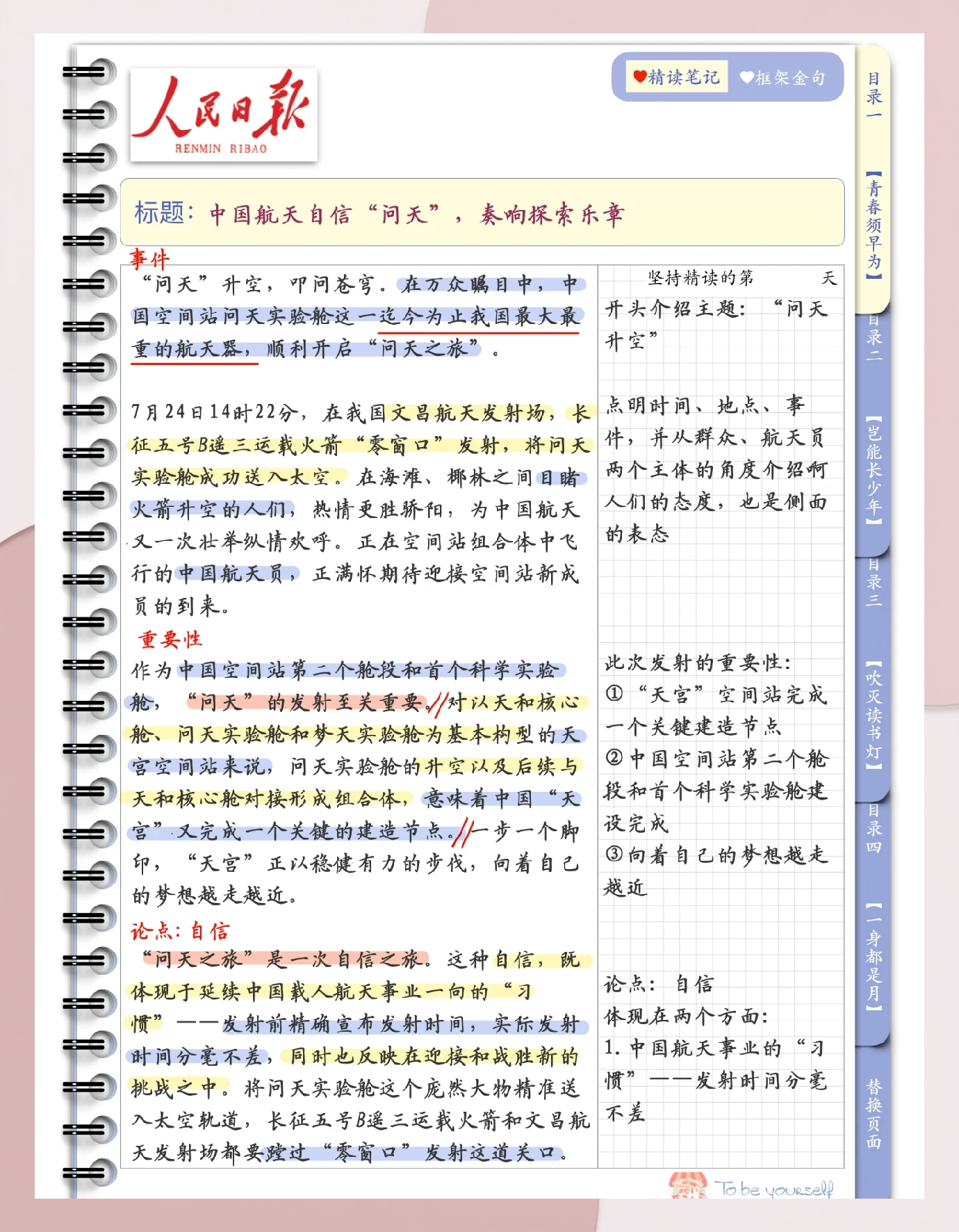This screenshot has width=959, height=1232.
Task: Click the red 论点:自信 section heading
Action: coord(180,931)
